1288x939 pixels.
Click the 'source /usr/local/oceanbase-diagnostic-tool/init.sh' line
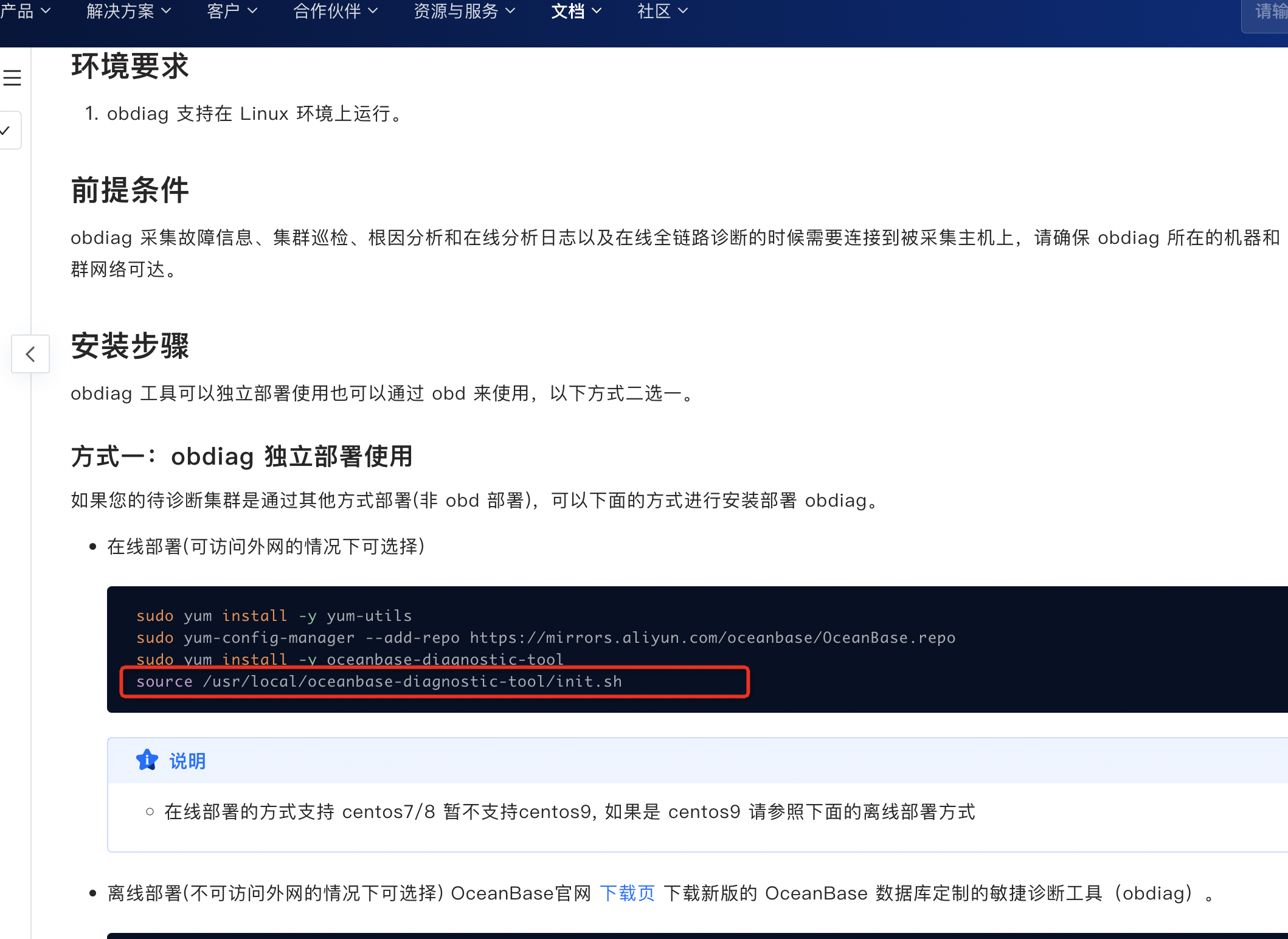pos(379,681)
